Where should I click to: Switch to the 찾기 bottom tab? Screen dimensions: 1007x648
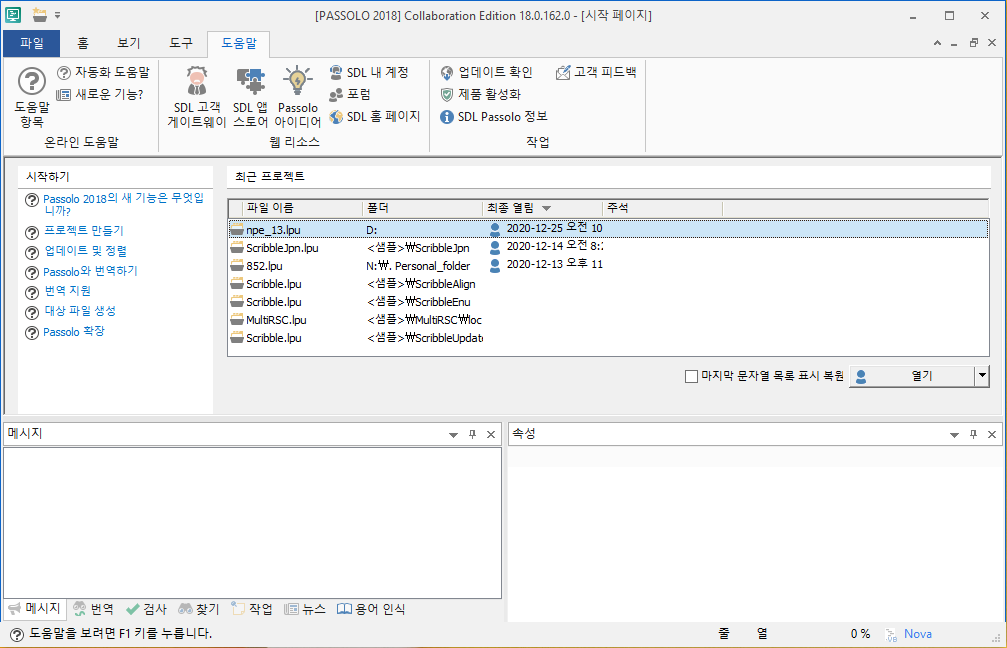(x=199, y=609)
